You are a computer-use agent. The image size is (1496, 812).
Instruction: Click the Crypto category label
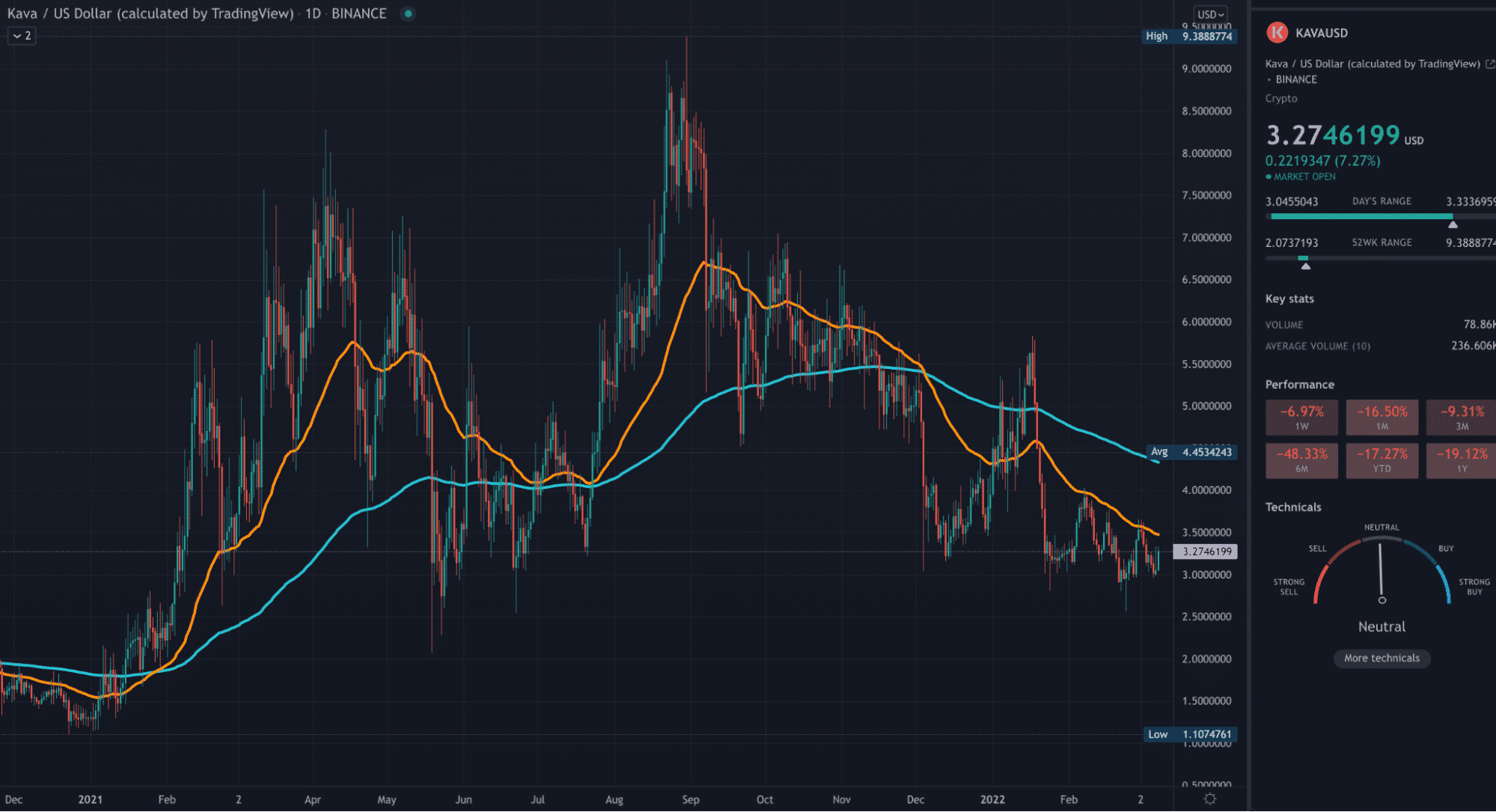point(1281,99)
